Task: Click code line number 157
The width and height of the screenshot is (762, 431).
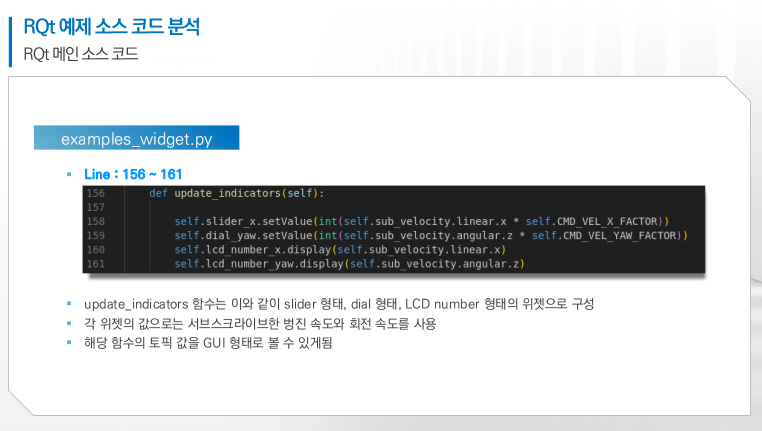Action: coord(96,207)
